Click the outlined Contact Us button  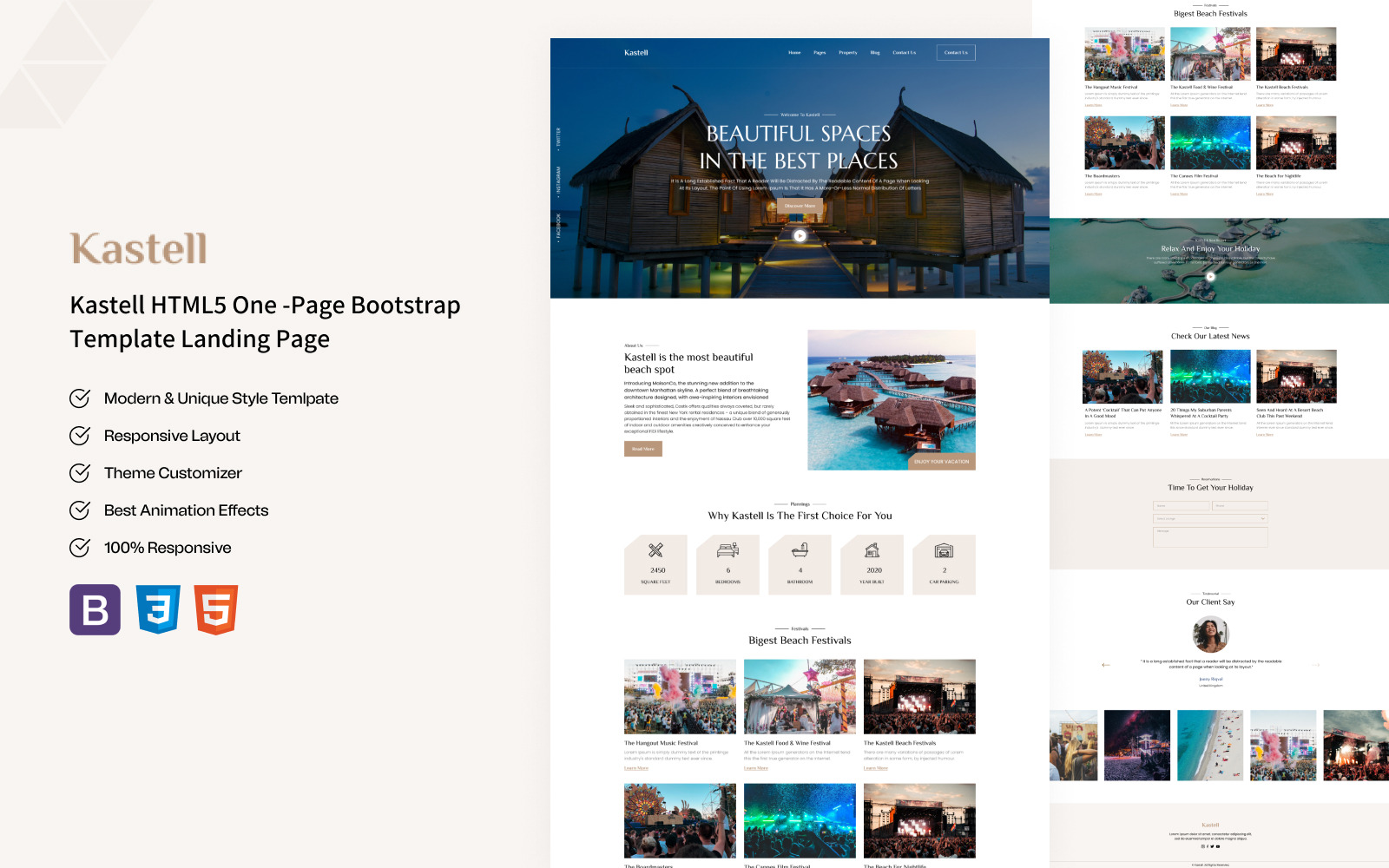coord(956,53)
